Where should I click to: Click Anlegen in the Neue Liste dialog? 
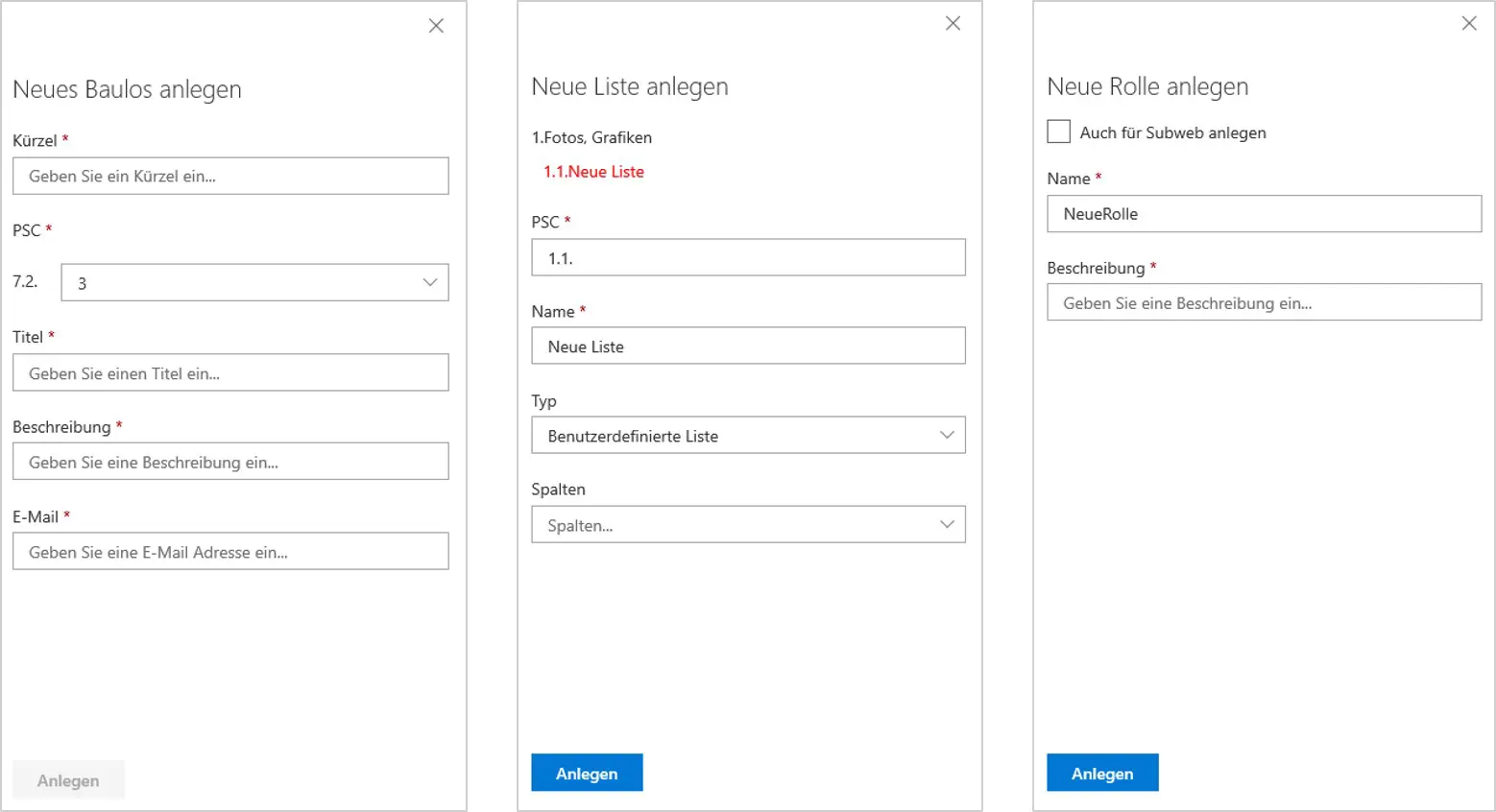[587, 772]
